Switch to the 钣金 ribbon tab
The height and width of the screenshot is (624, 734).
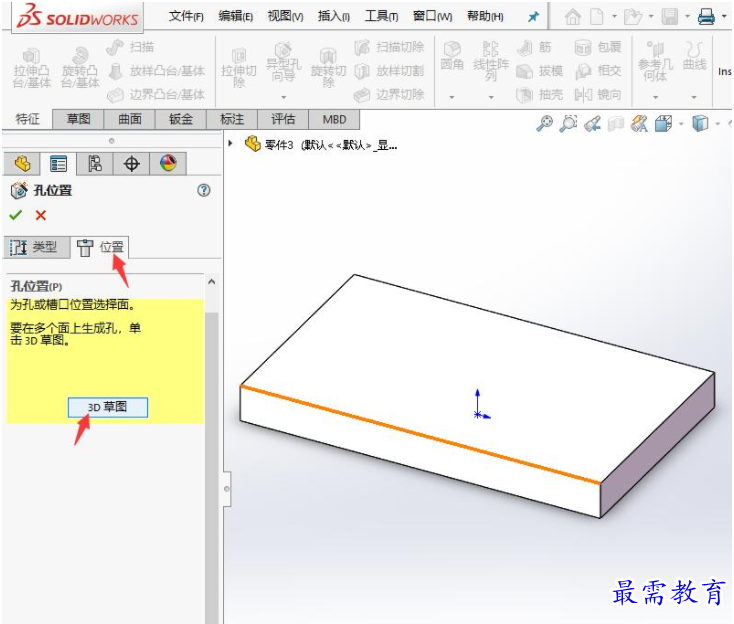tap(181, 119)
